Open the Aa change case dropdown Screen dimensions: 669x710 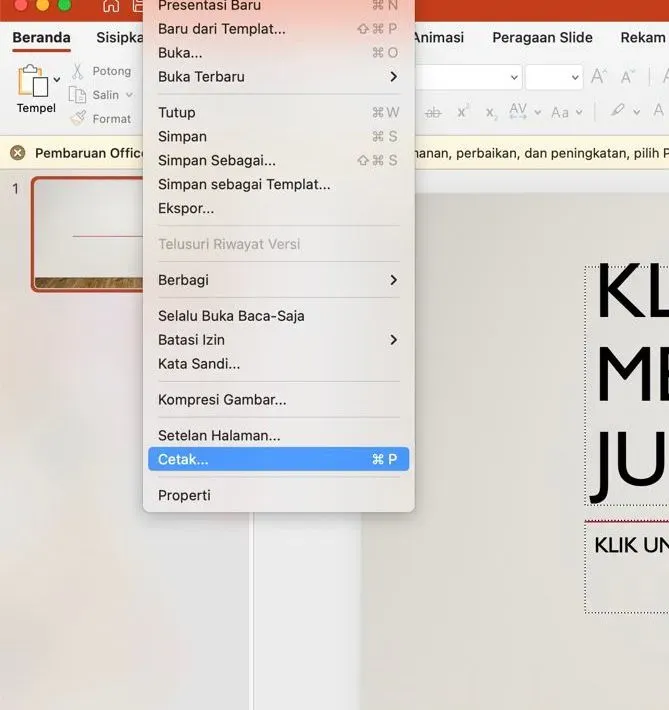[x=566, y=112]
